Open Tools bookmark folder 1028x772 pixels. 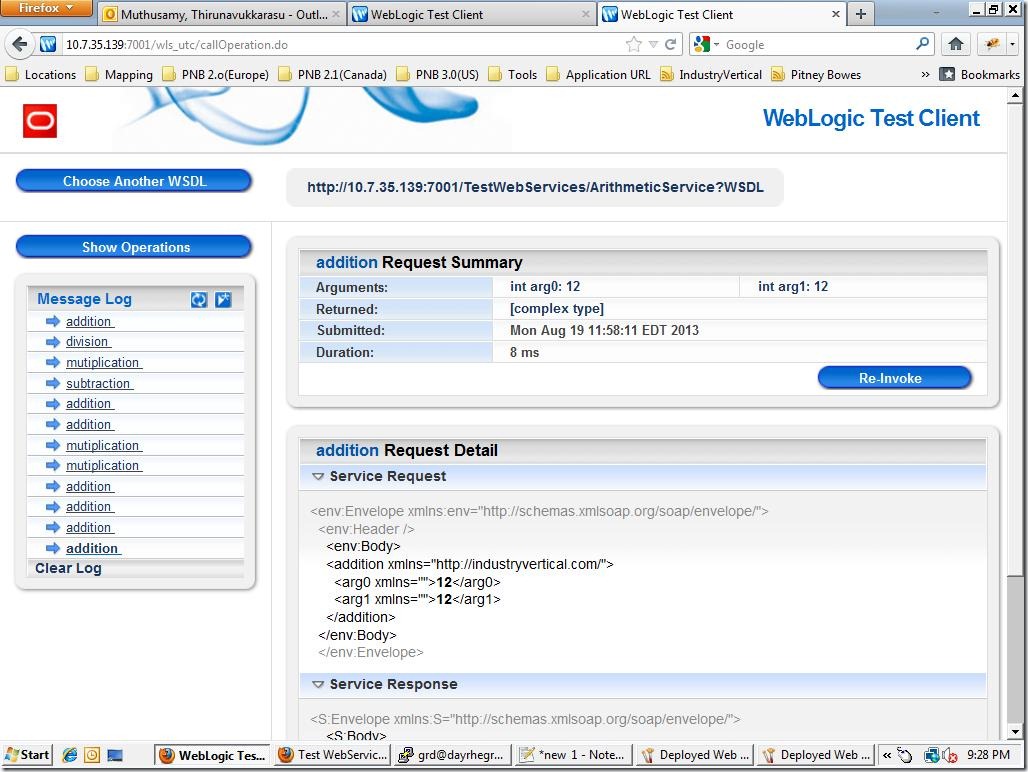point(513,75)
